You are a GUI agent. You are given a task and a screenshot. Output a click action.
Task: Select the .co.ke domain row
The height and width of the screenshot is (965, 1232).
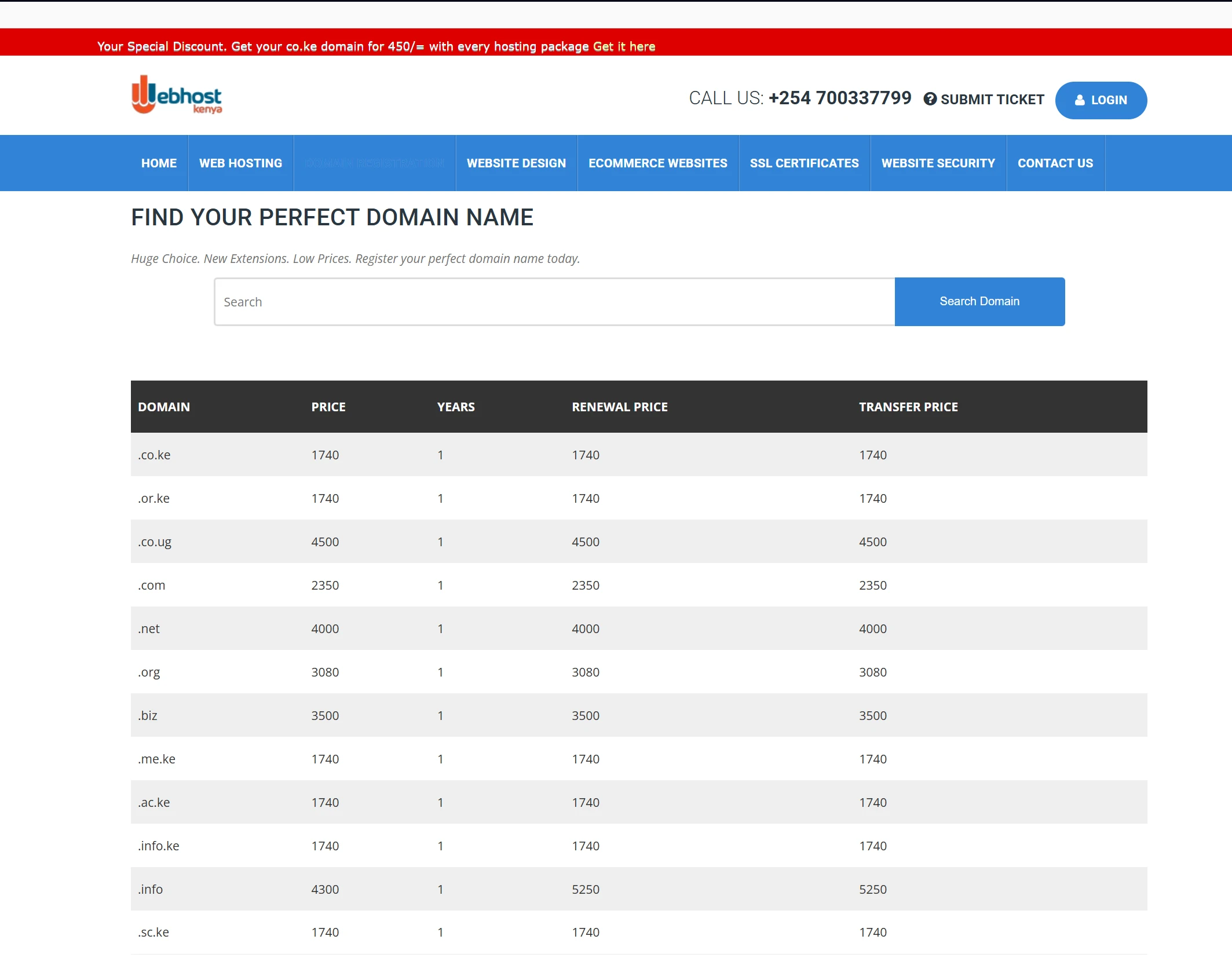[x=639, y=455]
